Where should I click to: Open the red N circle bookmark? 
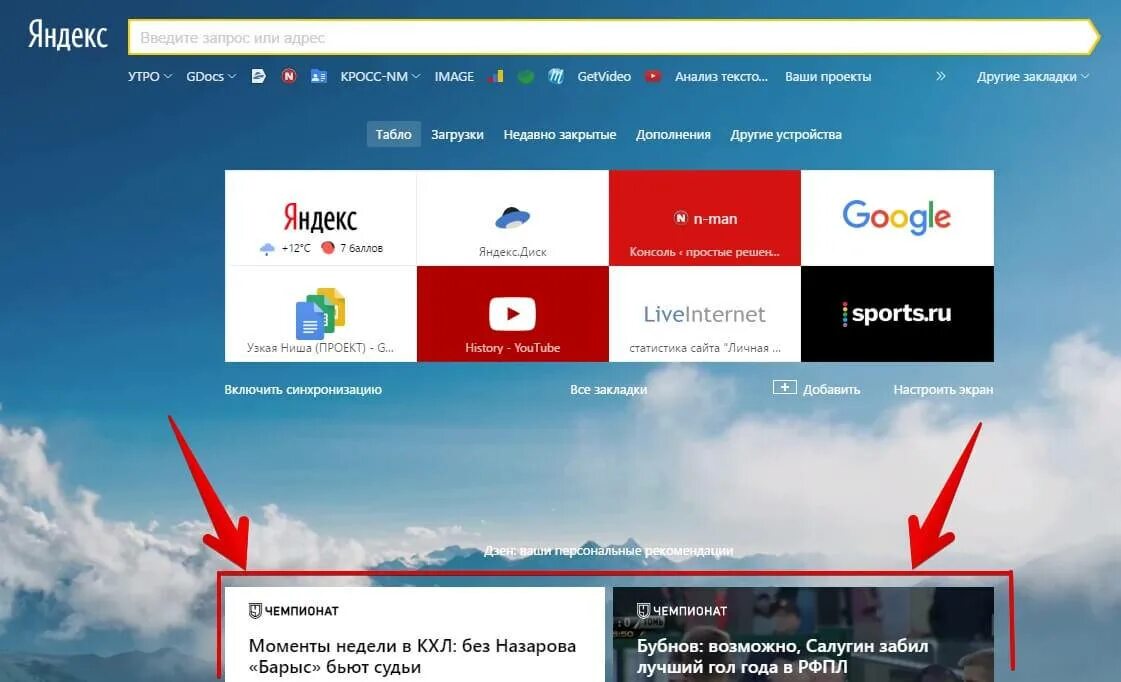point(289,76)
